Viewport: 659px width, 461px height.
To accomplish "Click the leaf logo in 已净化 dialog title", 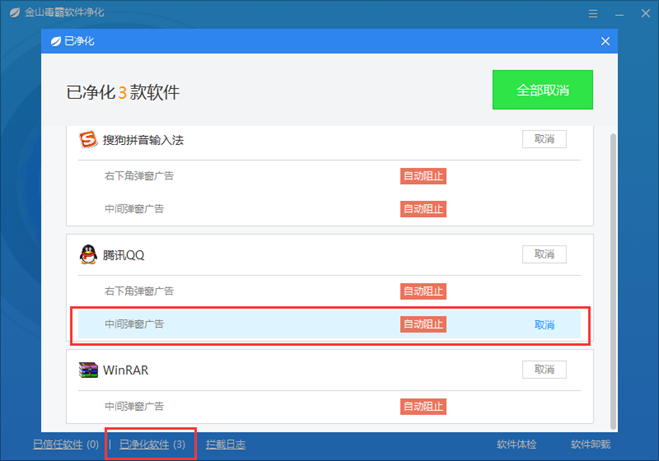I will pyautogui.click(x=55, y=41).
